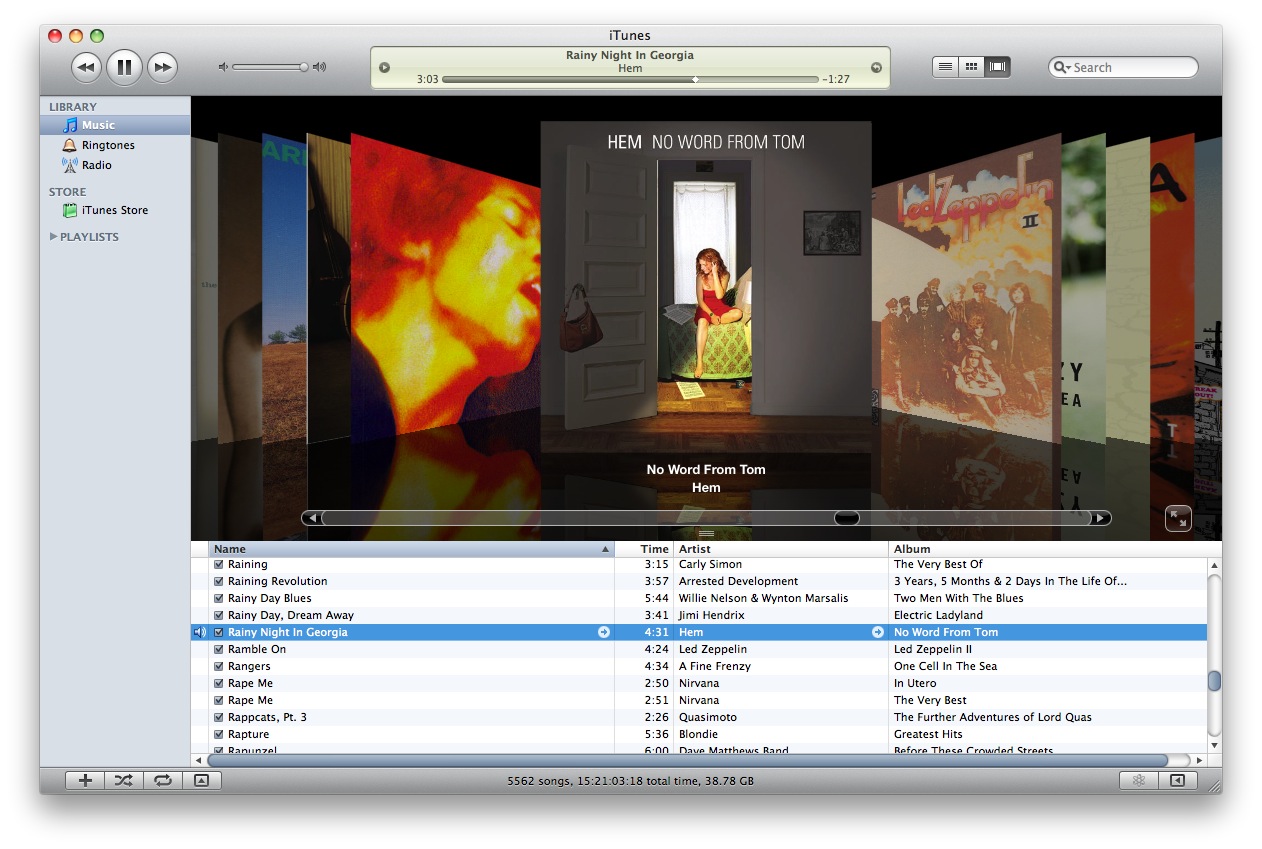1262x849 pixels.
Task: Click the max volume speaker icon
Action: (319, 67)
